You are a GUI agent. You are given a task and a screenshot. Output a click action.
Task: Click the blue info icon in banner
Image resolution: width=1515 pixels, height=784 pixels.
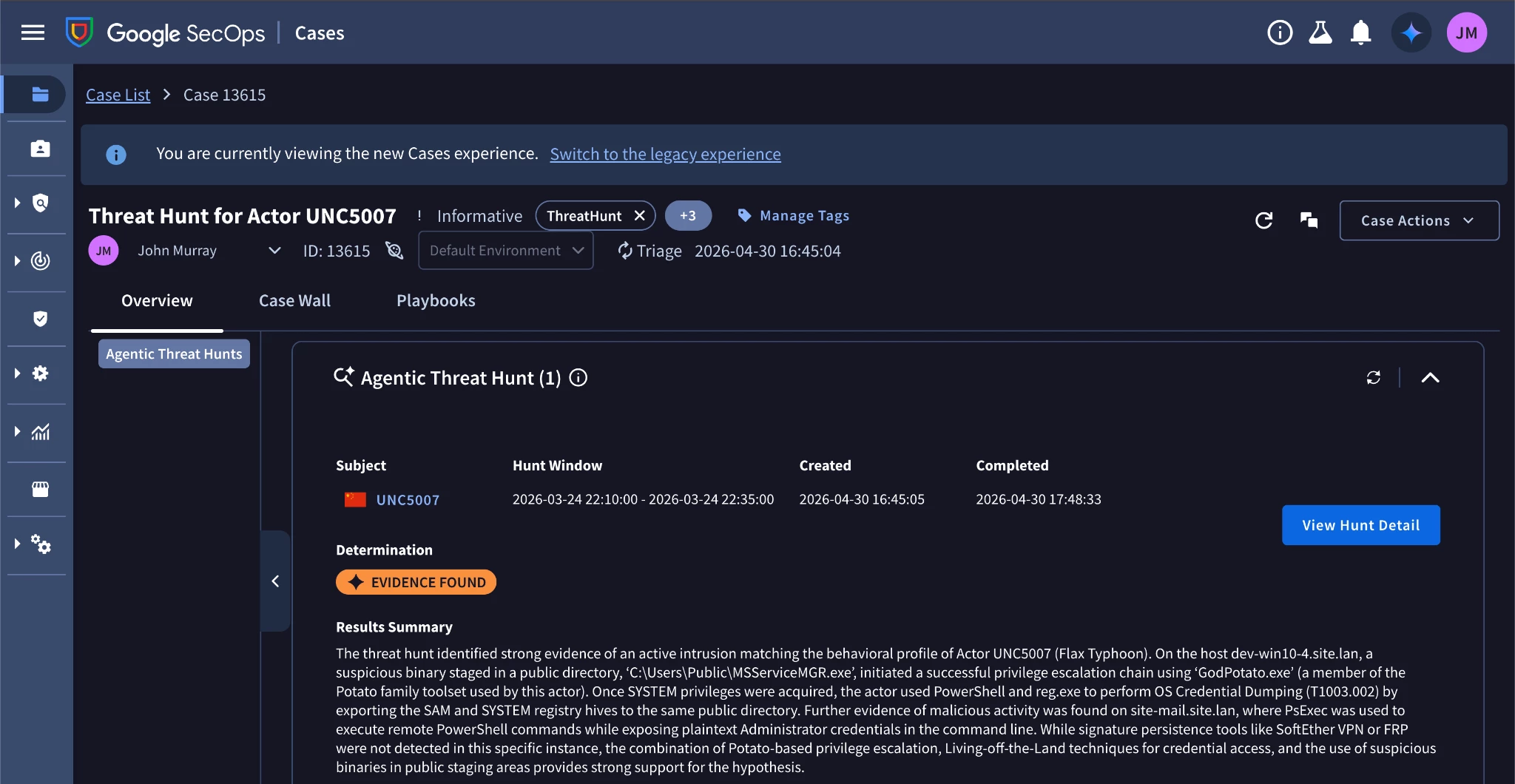point(116,155)
